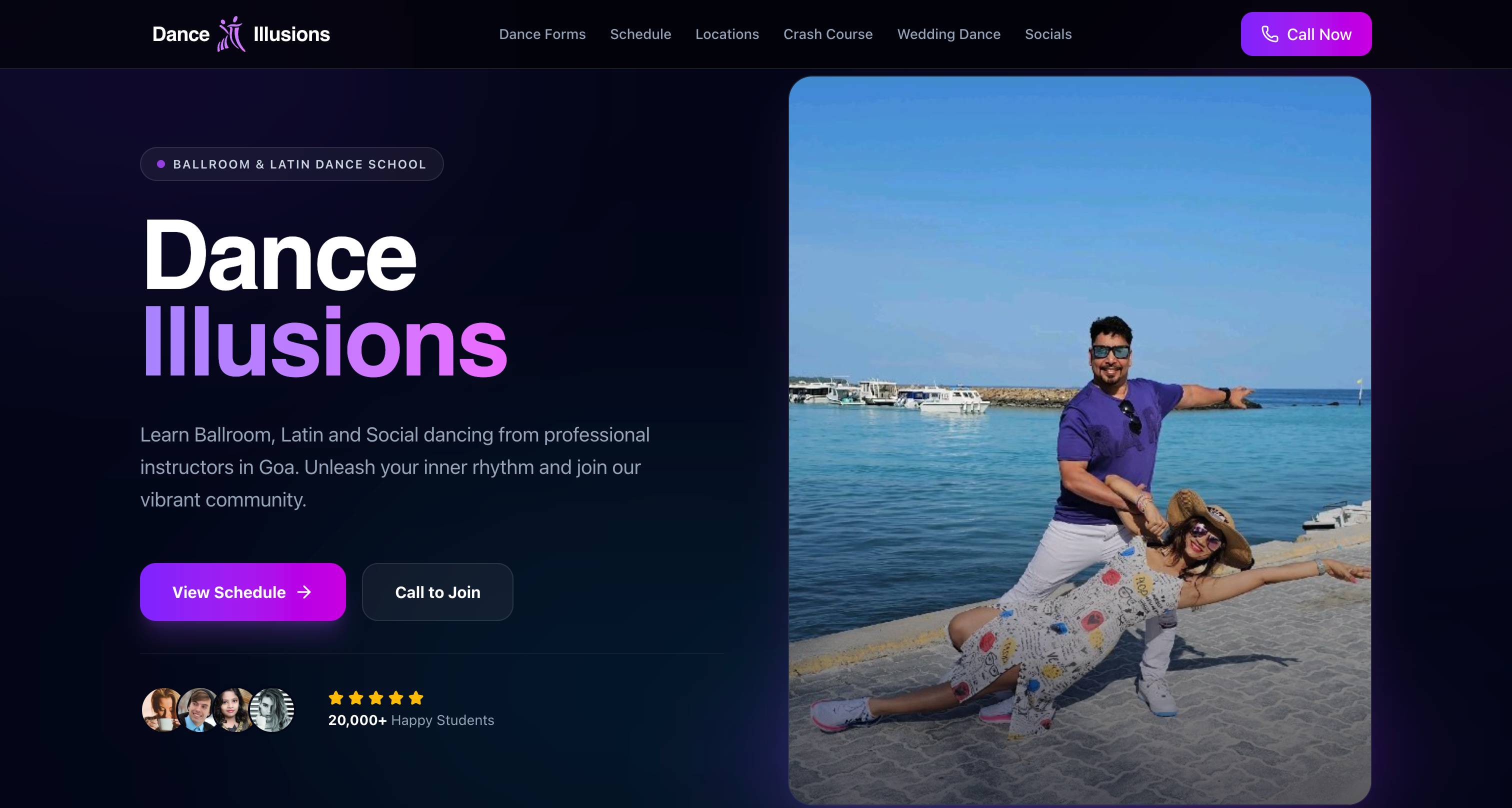This screenshot has height=808, width=1512.
Task: Click the arrow icon inside View Schedule button
Action: 305,592
